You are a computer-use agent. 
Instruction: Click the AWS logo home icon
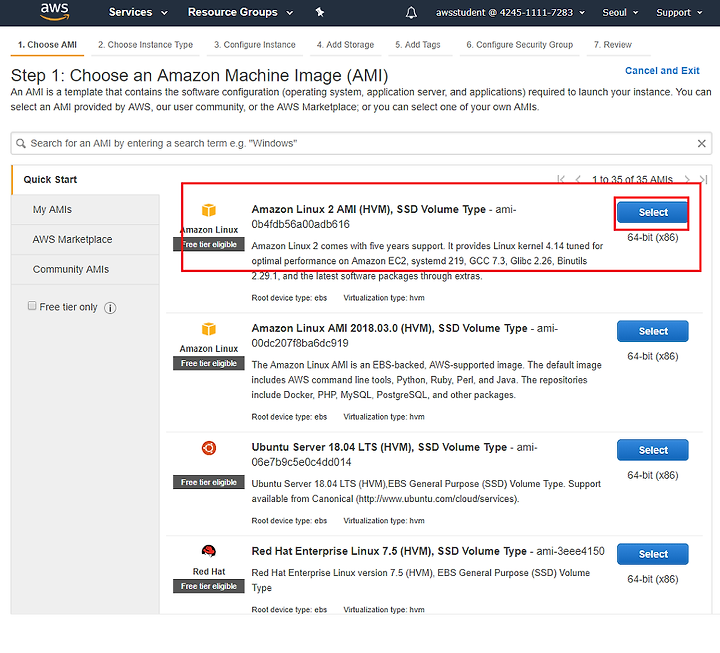pyautogui.click(x=55, y=12)
